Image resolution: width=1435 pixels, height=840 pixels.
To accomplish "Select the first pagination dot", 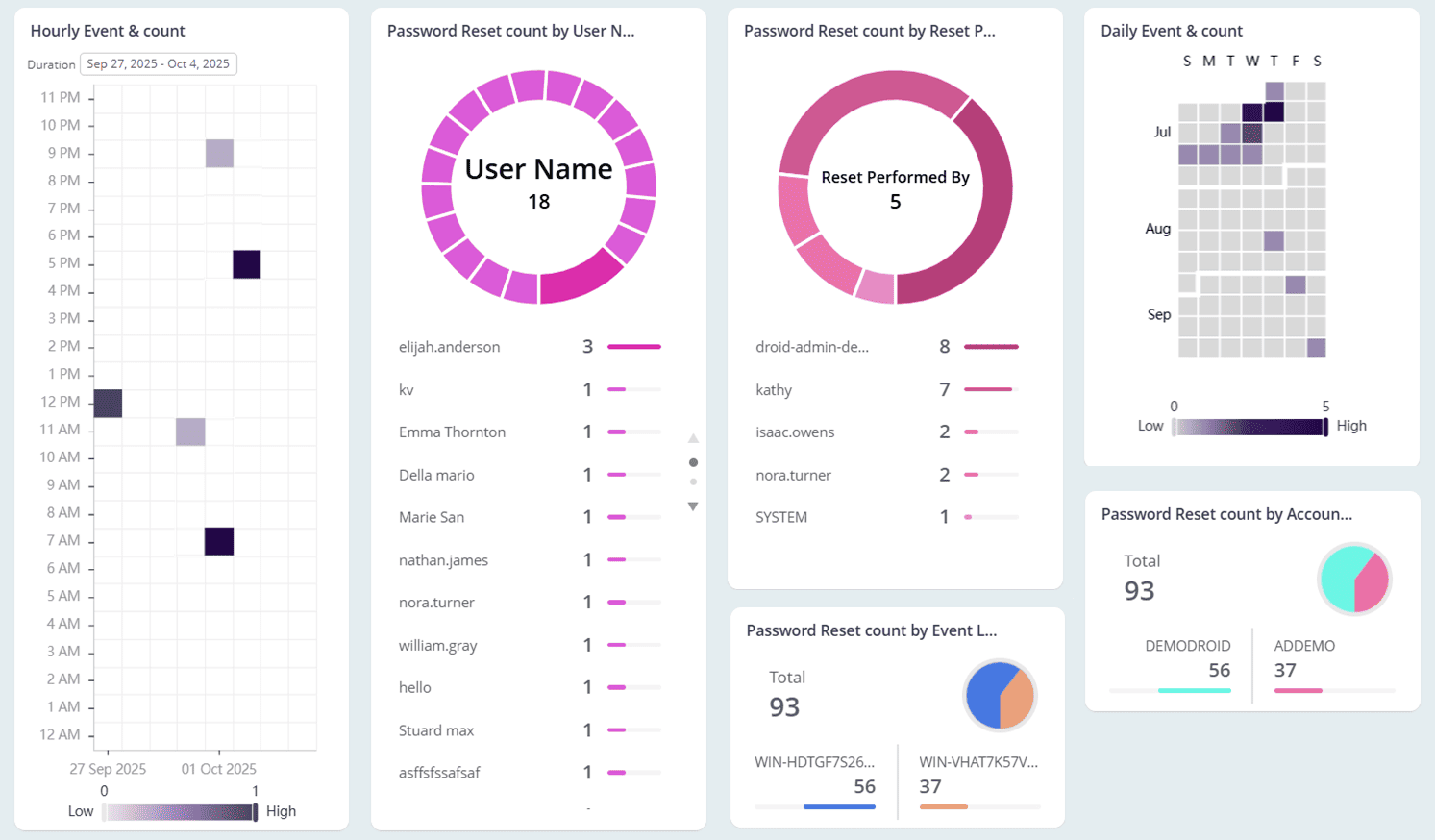I will [693, 462].
